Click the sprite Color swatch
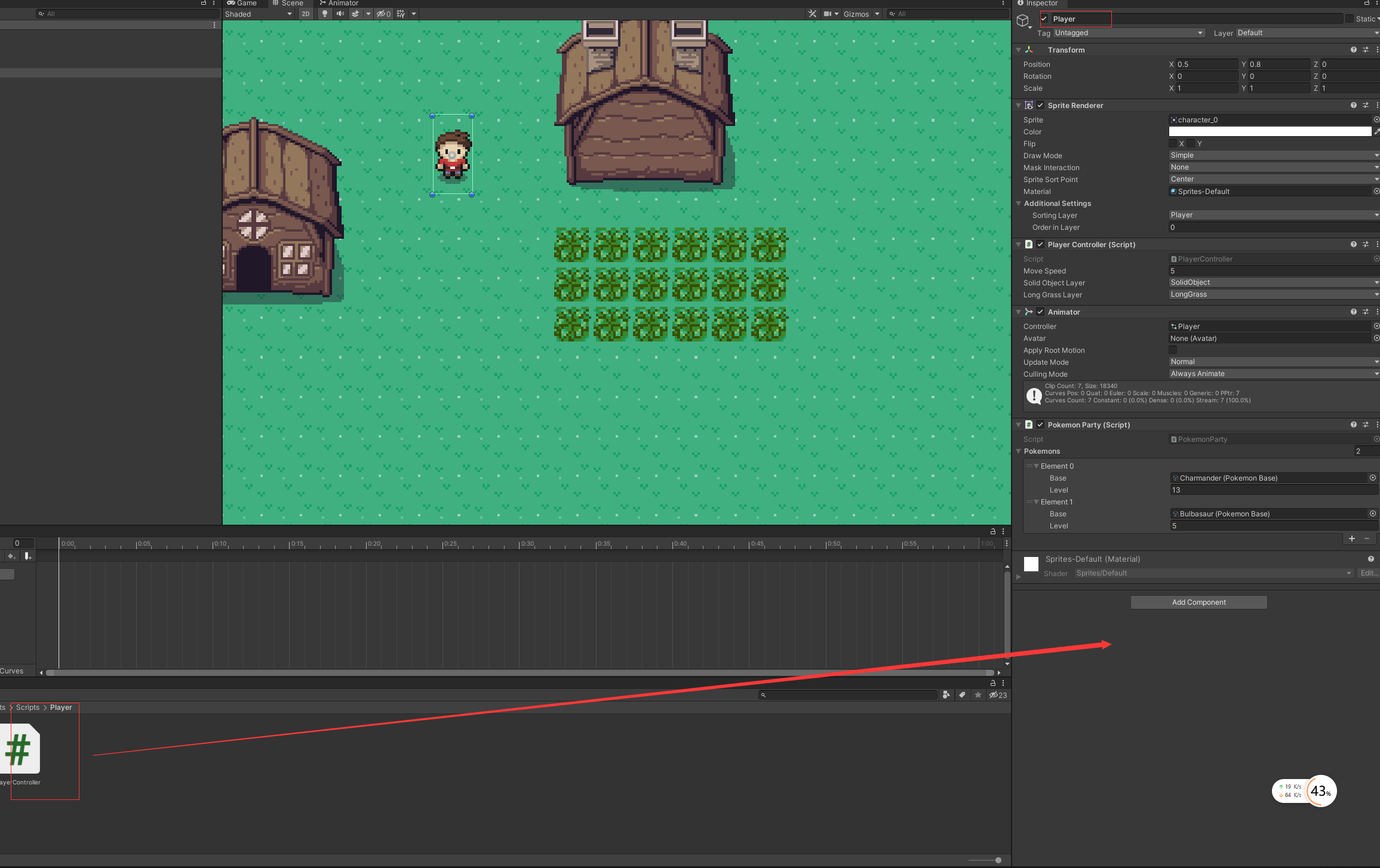Image resolution: width=1380 pixels, height=868 pixels. (x=1270, y=131)
